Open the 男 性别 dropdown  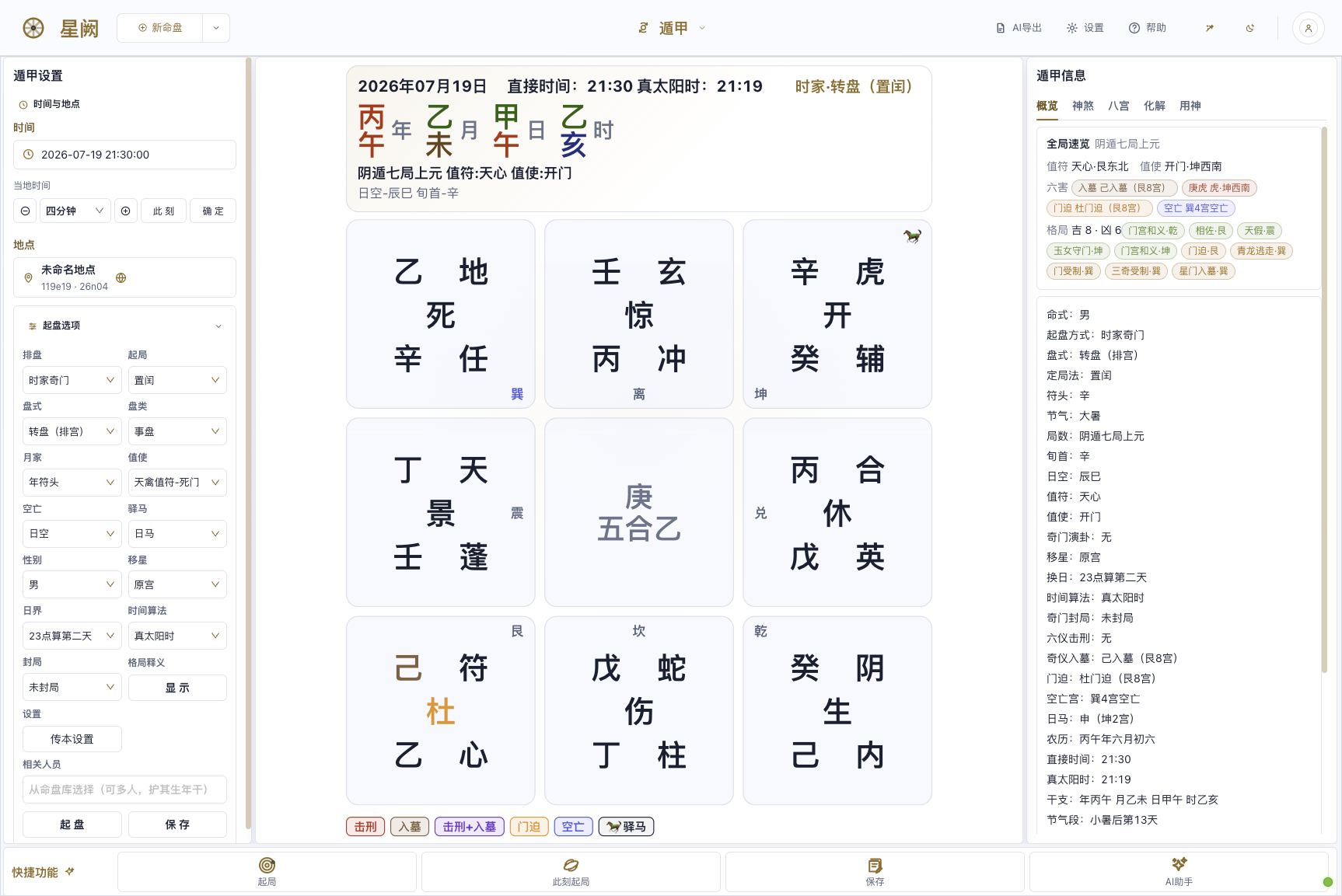click(72, 584)
